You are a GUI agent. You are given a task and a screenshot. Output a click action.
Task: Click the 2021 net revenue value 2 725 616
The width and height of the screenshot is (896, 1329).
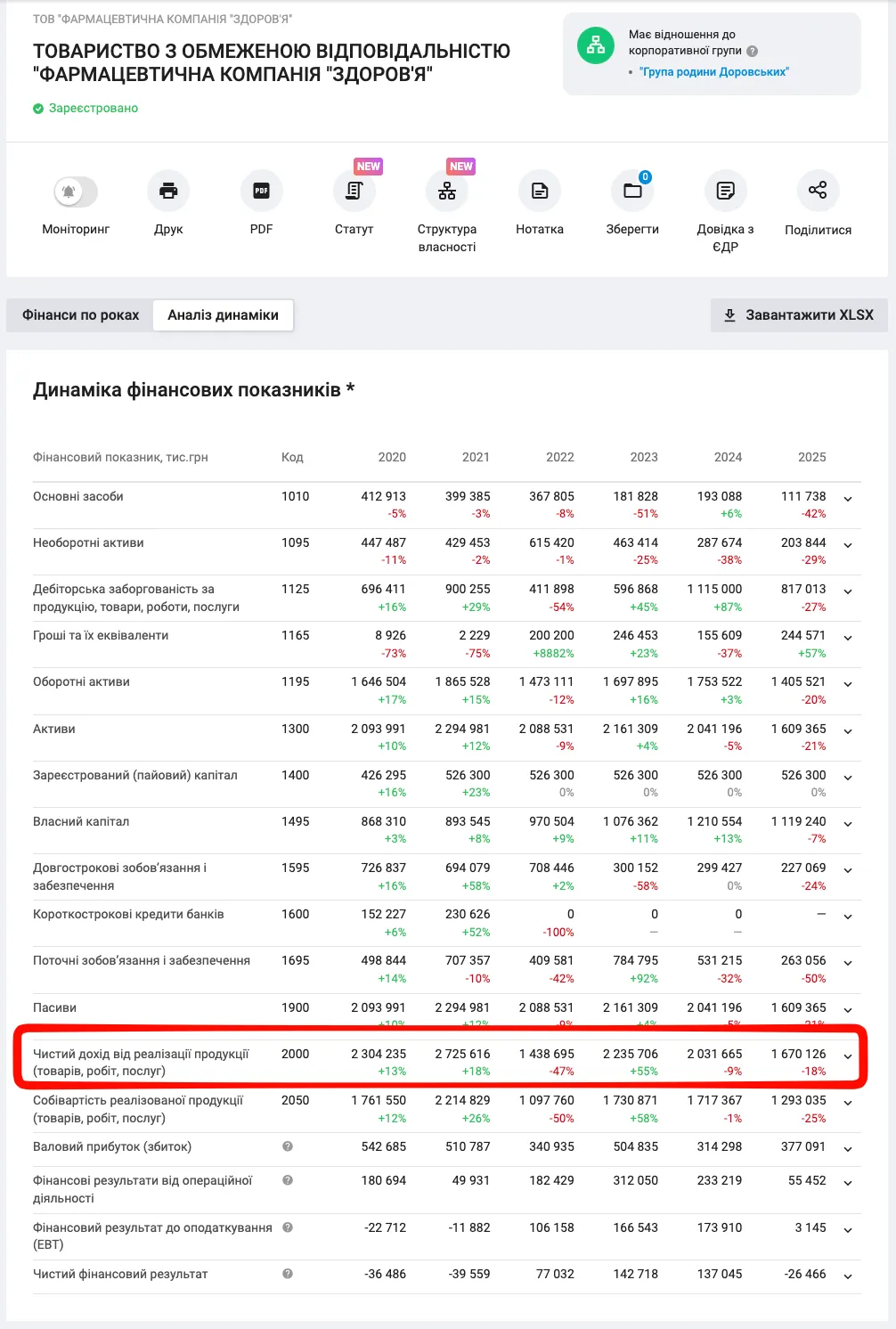pyautogui.click(x=462, y=1054)
